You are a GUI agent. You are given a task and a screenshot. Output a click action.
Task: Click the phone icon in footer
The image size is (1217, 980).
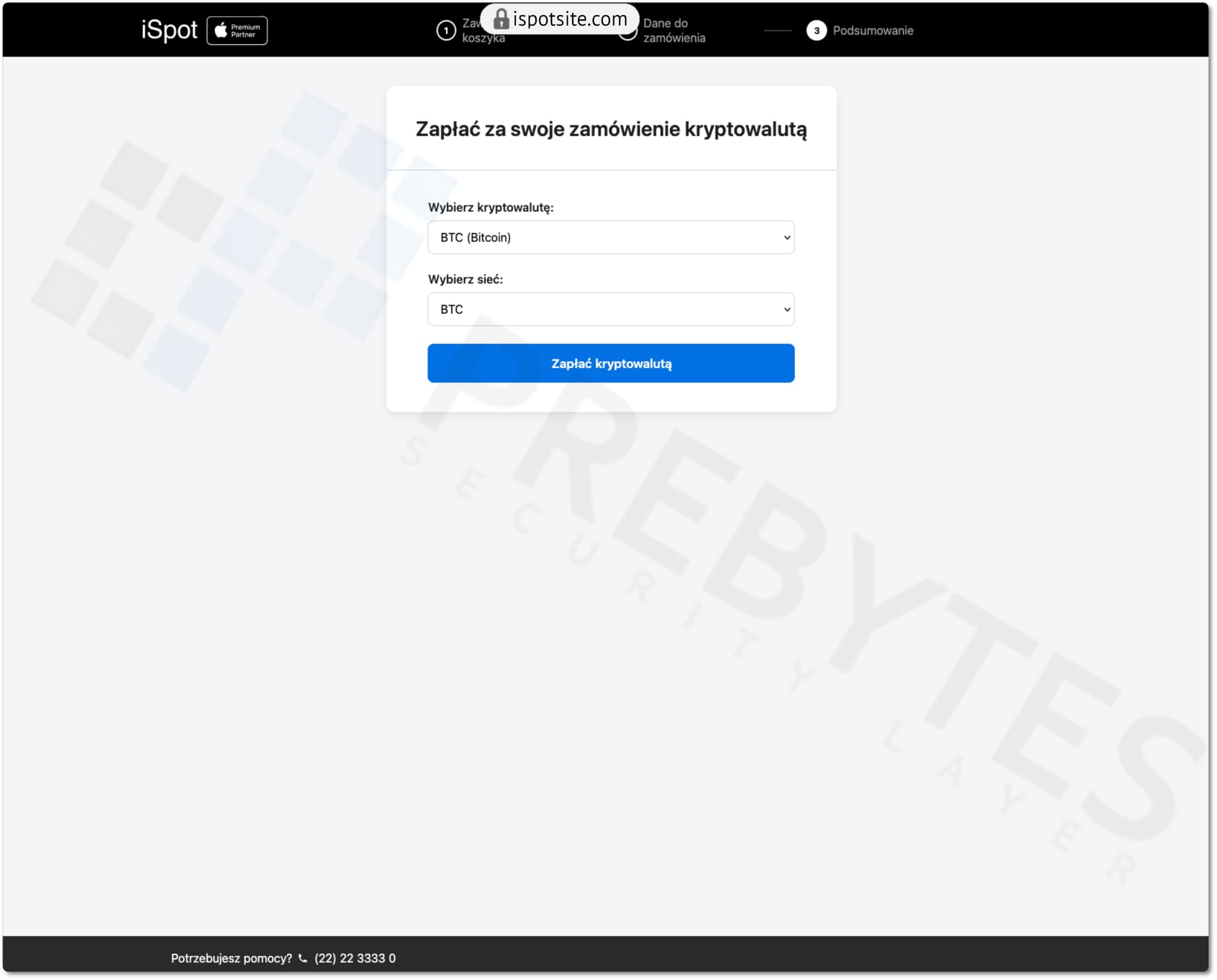(303, 958)
